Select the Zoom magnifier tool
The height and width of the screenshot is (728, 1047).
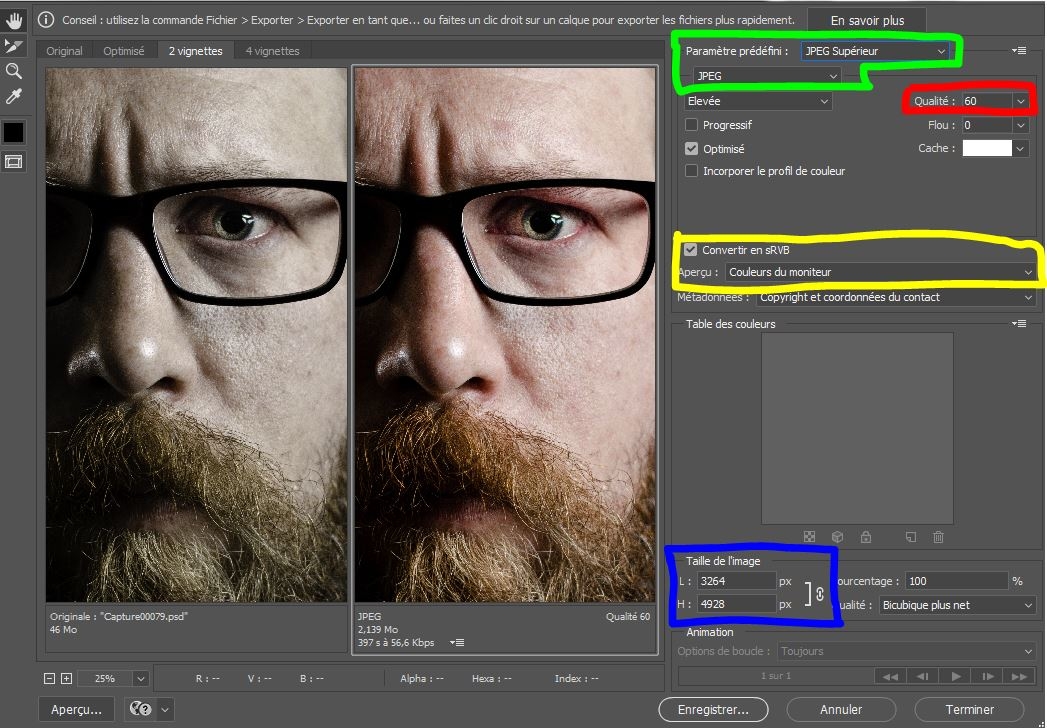pos(14,71)
